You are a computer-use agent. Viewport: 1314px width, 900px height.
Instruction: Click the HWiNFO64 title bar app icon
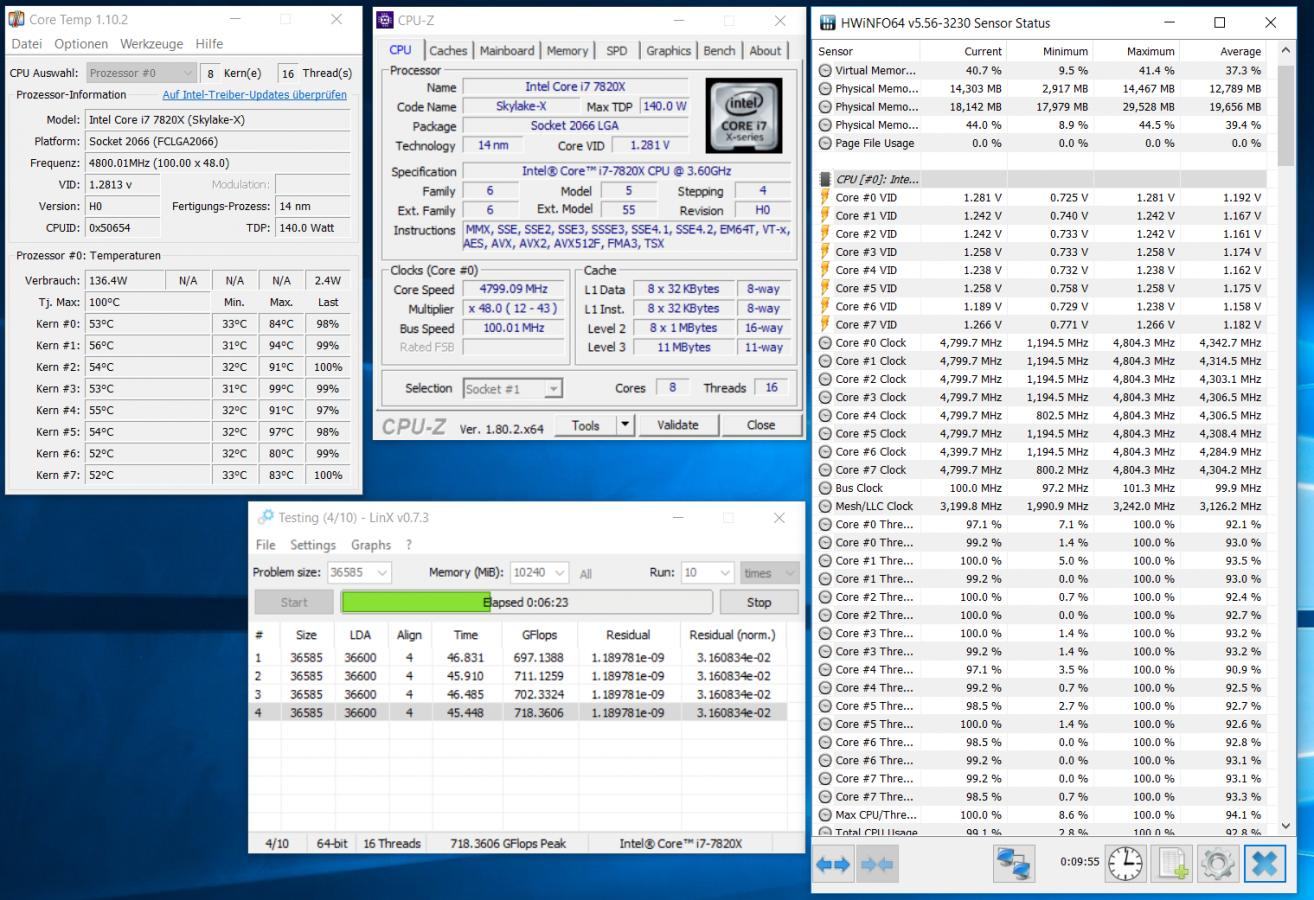827,22
